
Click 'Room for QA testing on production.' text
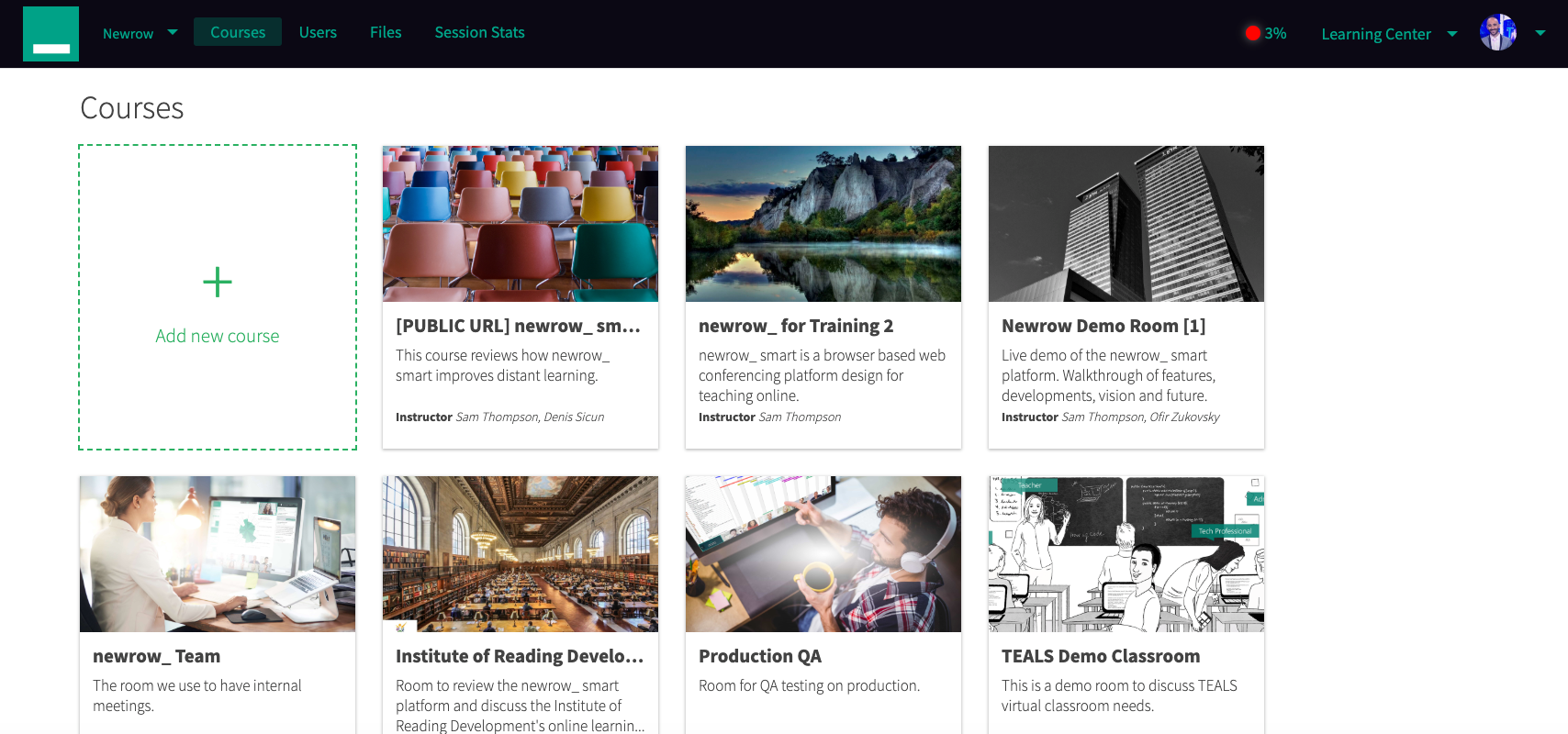[809, 685]
